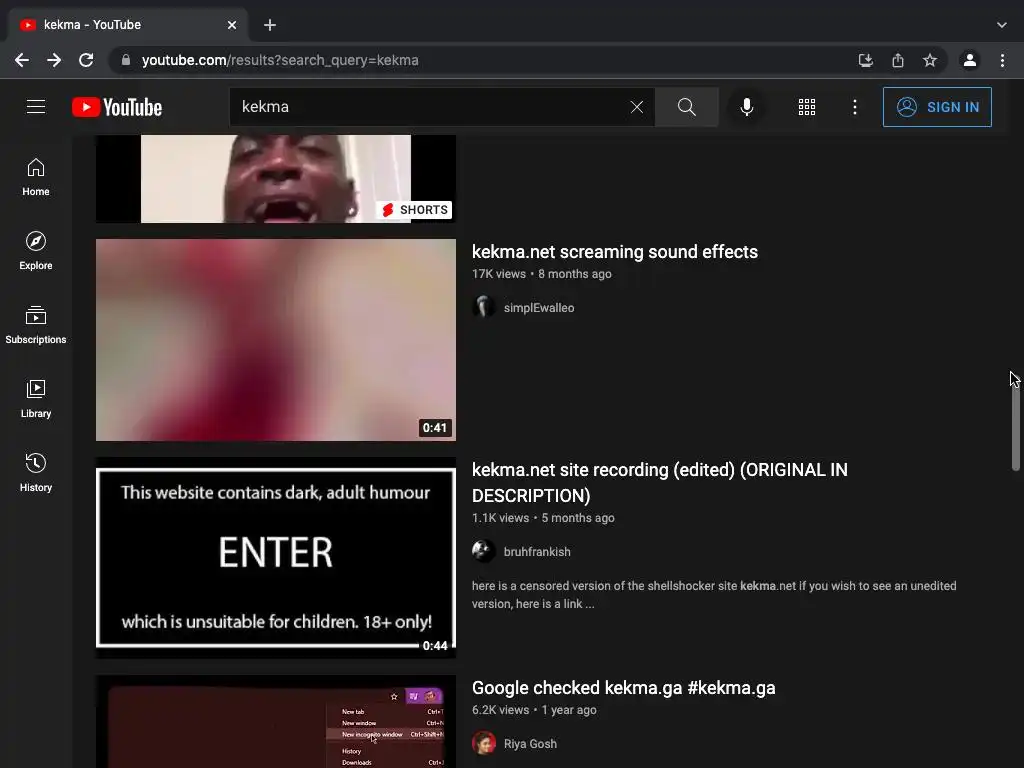Open YouTube settings three-dot menu

click(x=855, y=107)
